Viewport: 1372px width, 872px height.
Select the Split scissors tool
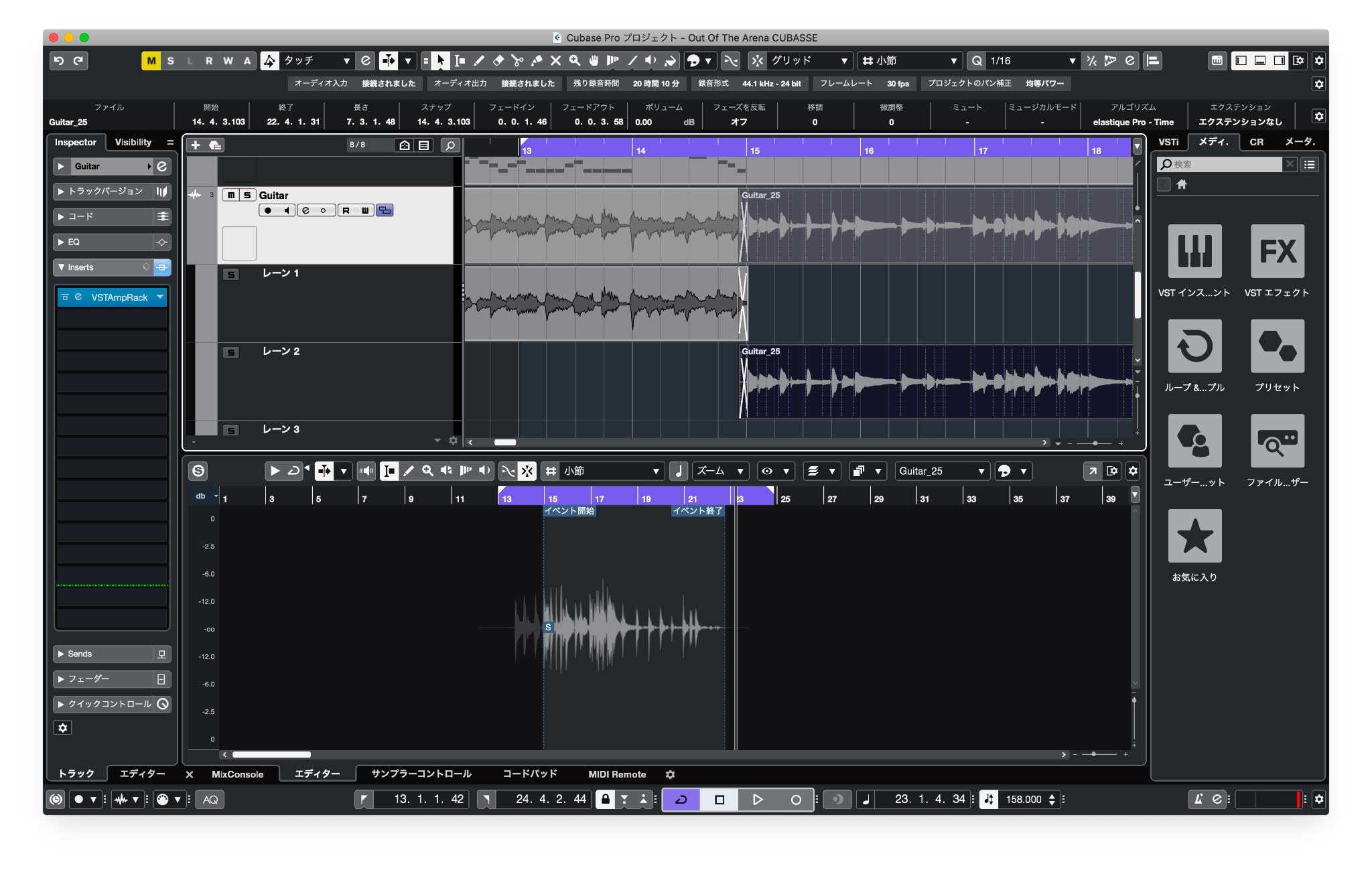(x=517, y=61)
